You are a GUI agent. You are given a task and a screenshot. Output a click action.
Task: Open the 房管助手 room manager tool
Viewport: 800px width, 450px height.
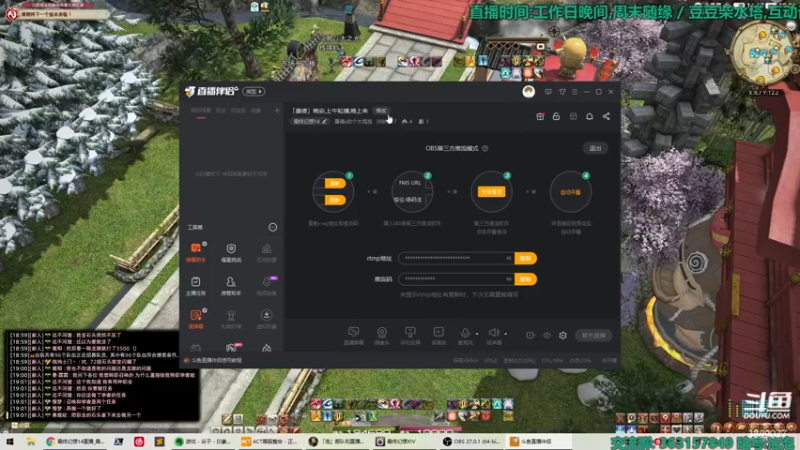(231, 286)
